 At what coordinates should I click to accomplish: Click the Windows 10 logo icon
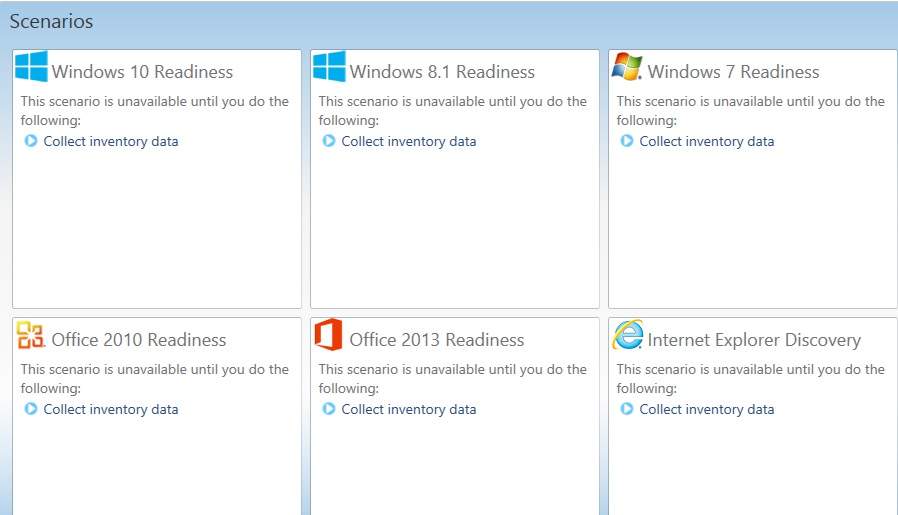[31, 67]
